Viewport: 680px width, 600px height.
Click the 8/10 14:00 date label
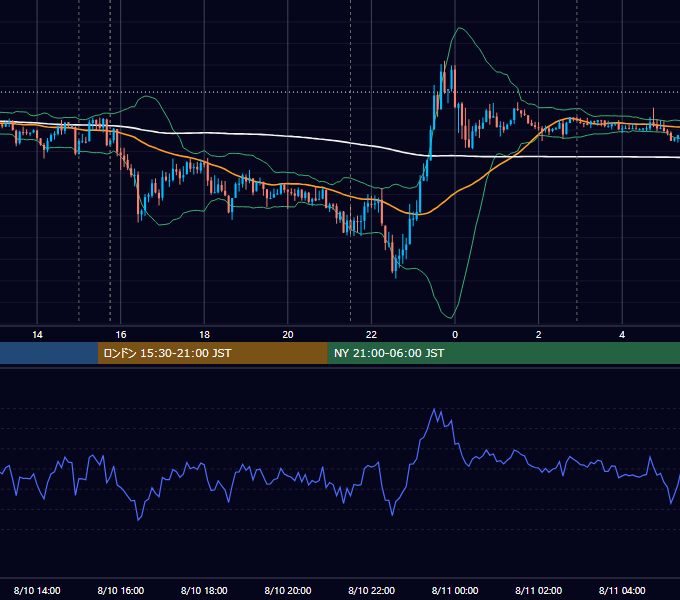pos(37,590)
